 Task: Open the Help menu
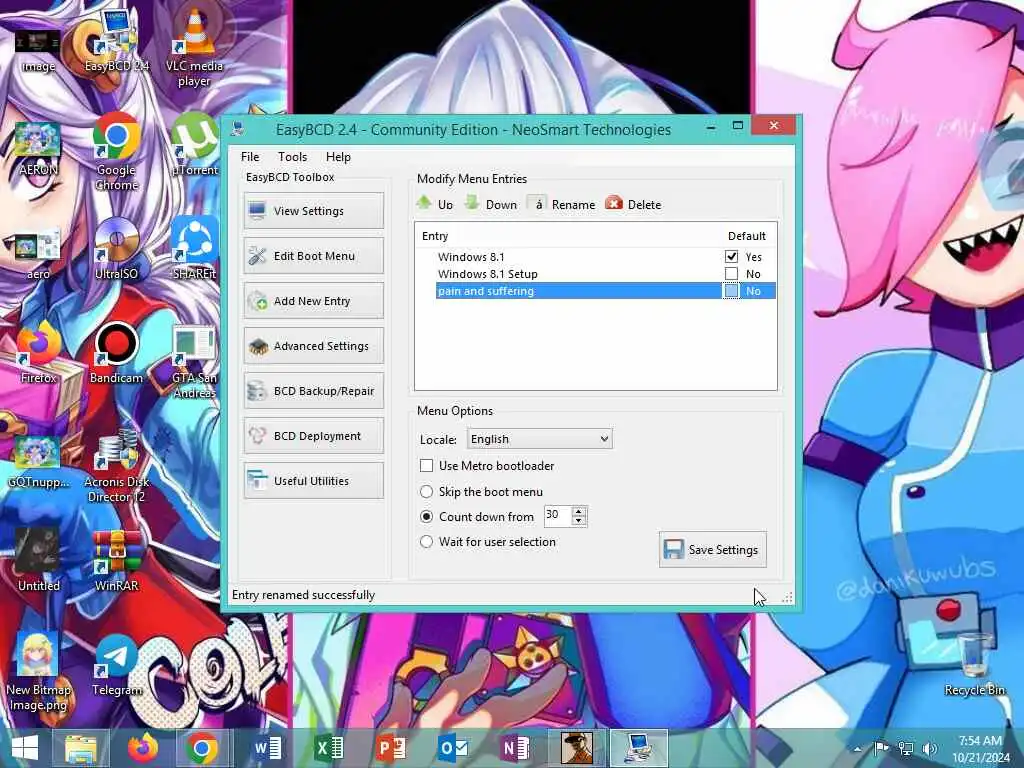coord(338,157)
